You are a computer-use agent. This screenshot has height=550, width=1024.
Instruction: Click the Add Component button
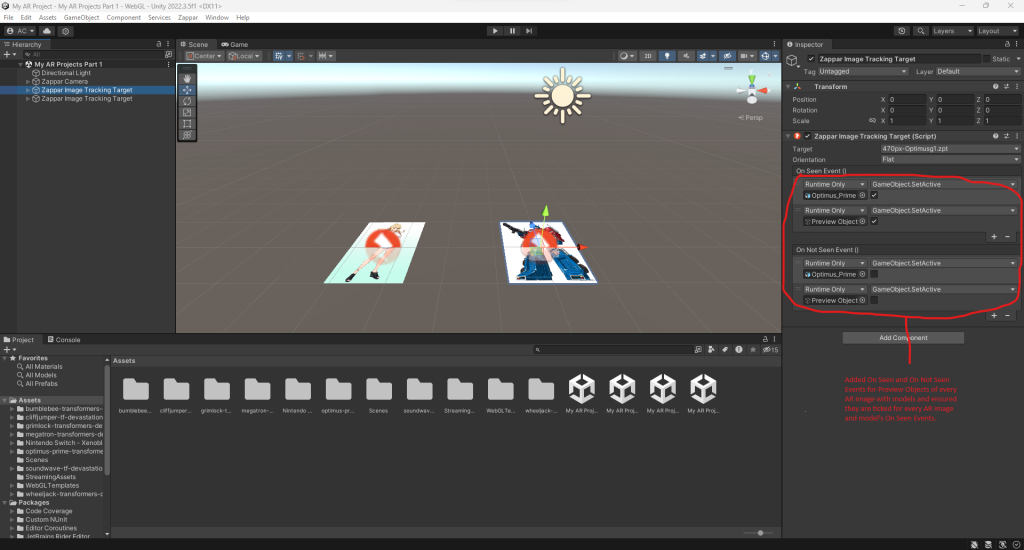[903, 338]
